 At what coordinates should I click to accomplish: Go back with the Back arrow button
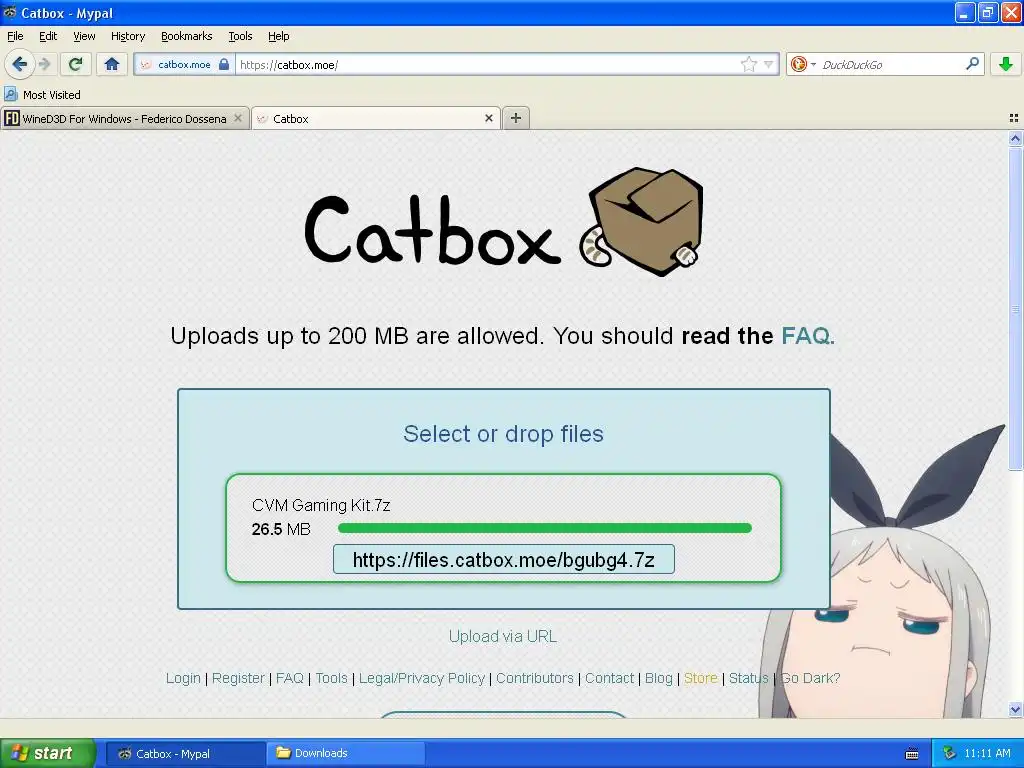pos(20,64)
